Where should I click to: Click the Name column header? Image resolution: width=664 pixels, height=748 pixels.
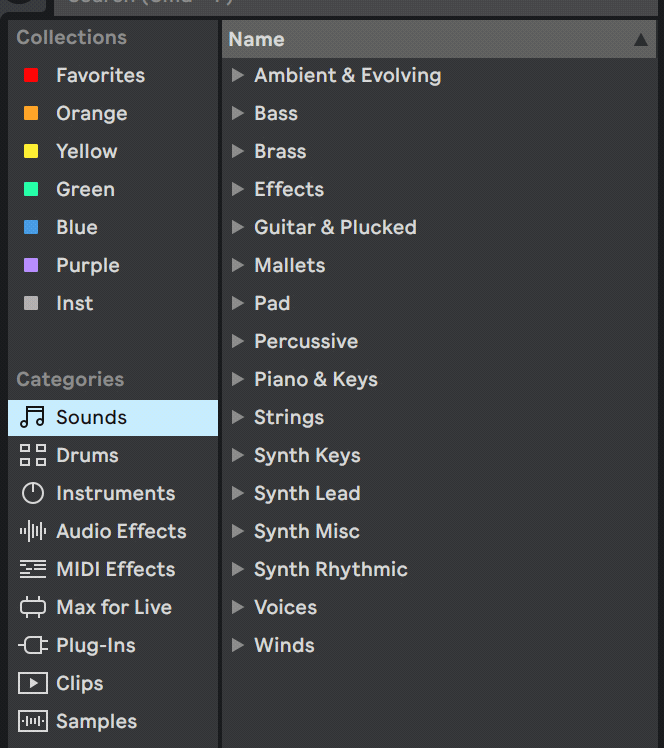(256, 39)
